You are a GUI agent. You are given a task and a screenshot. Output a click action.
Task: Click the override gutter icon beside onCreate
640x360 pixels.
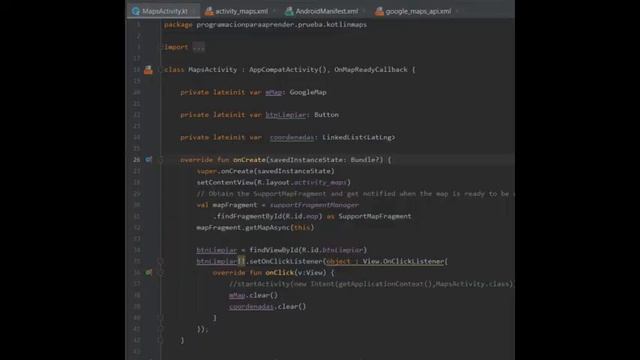coord(149,160)
